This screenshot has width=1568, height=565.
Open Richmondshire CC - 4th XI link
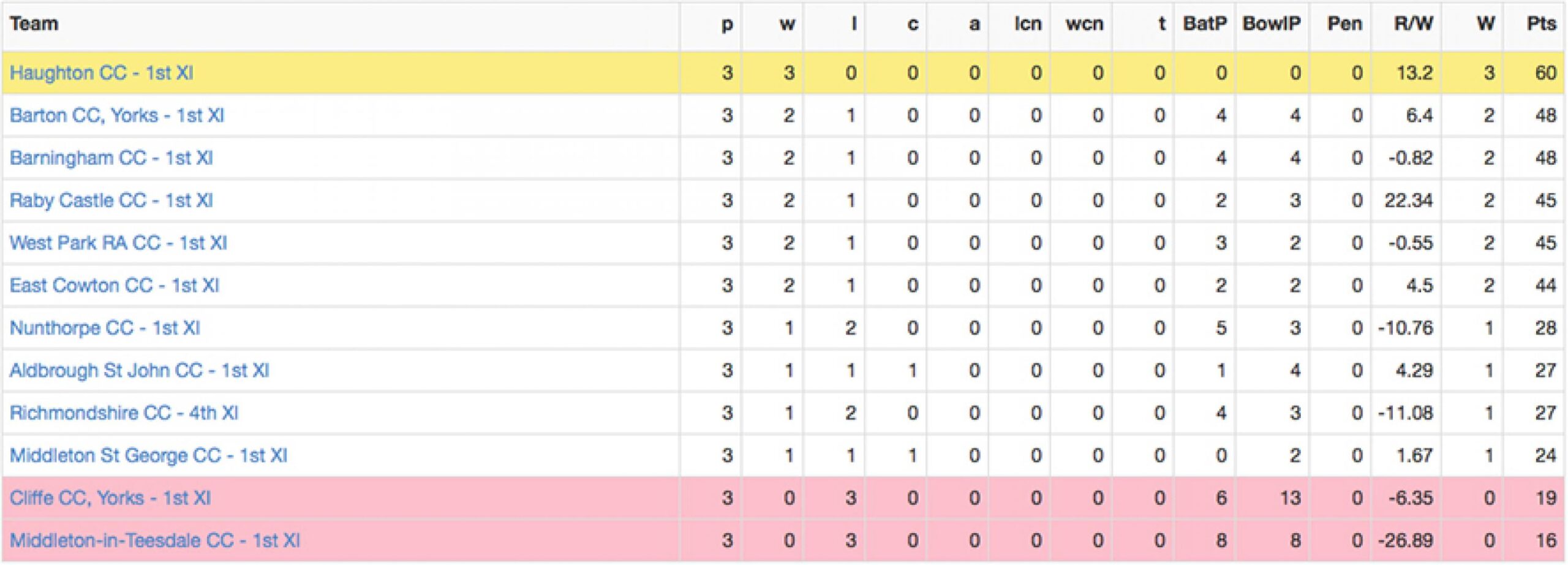click(124, 413)
